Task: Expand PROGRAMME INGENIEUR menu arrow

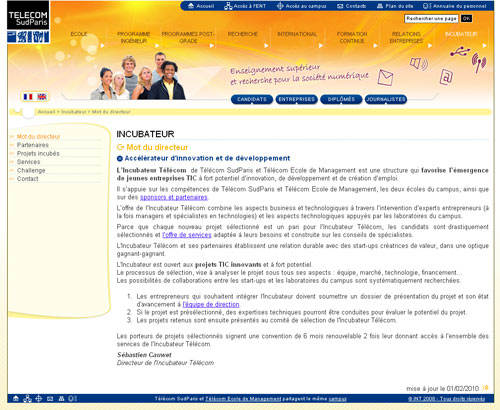Action: [157, 45]
